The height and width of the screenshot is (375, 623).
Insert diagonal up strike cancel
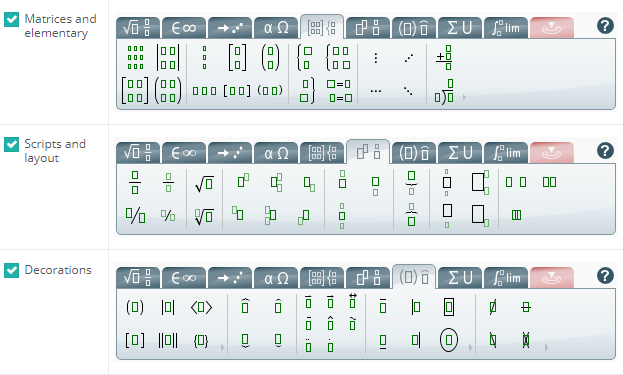pos(493,307)
